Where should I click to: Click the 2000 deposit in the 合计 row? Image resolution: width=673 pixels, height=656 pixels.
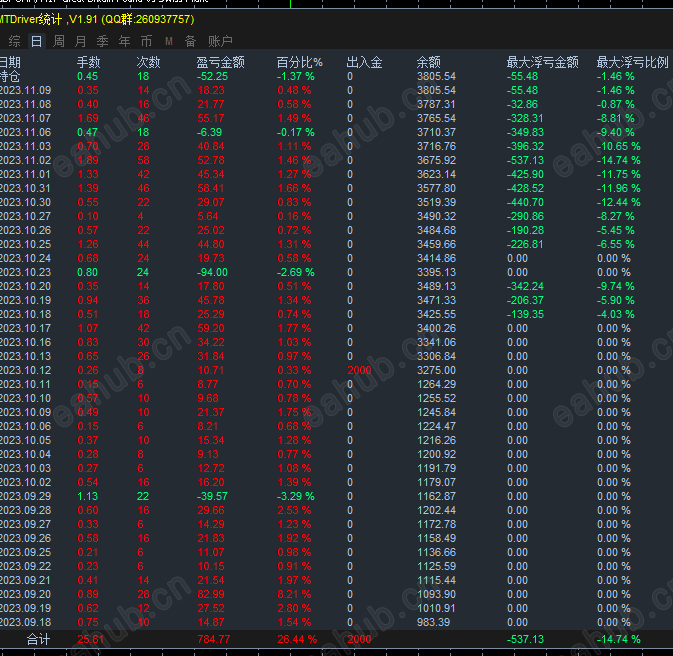click(x=359, y=639)
